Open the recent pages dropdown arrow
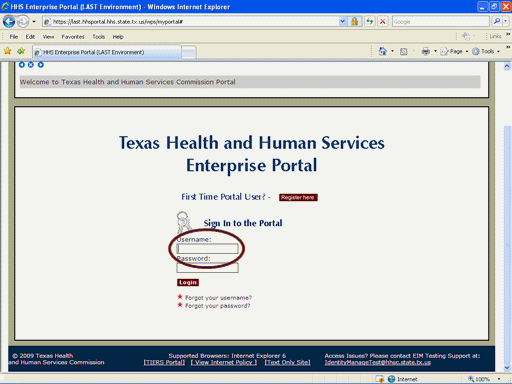 pos(34,22)
